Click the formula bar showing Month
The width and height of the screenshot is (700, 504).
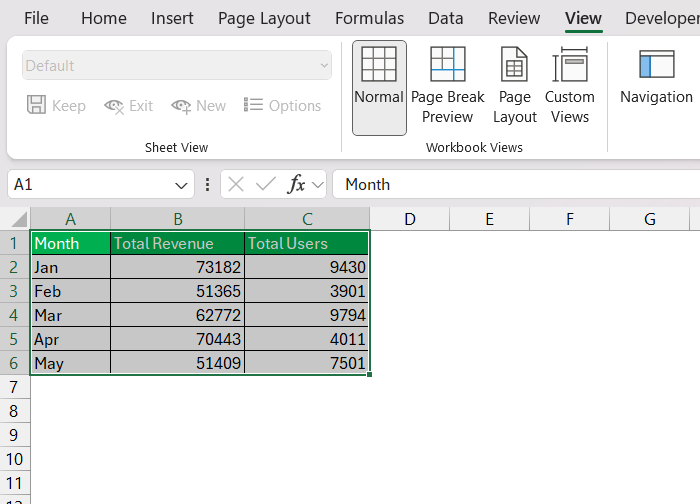(x=517, y=184)
